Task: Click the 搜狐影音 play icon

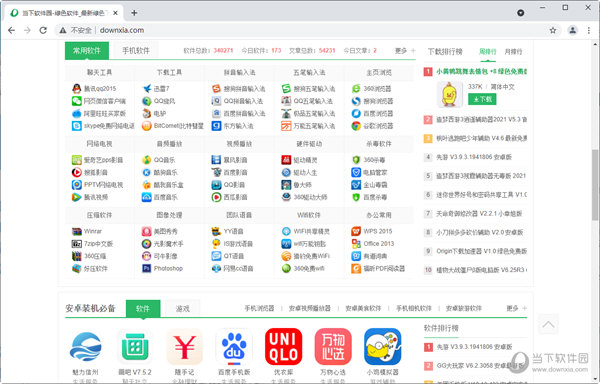Action: (77, 172)
